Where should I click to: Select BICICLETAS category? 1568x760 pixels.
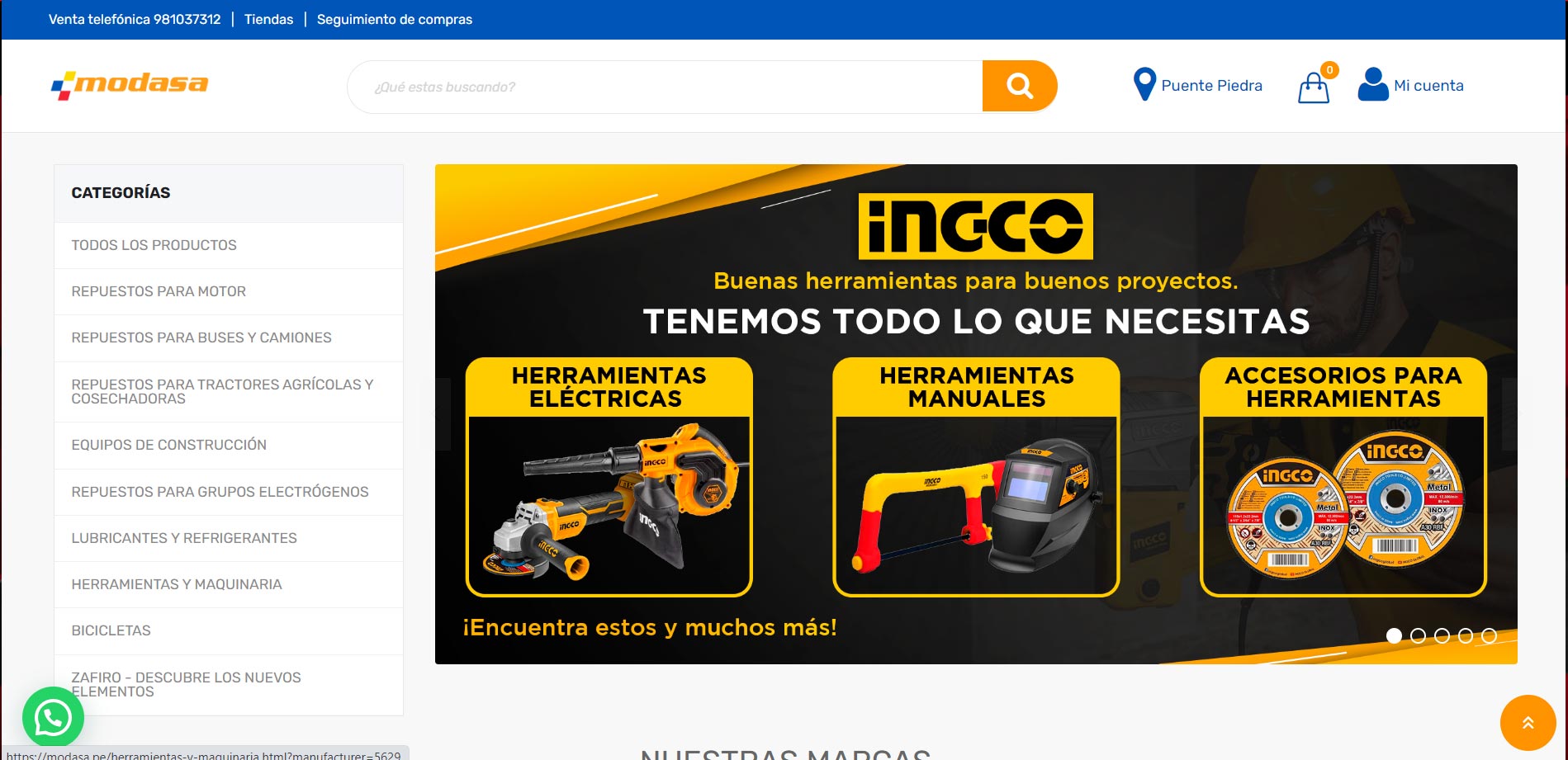pyautogui.click(x=229, y=630)
